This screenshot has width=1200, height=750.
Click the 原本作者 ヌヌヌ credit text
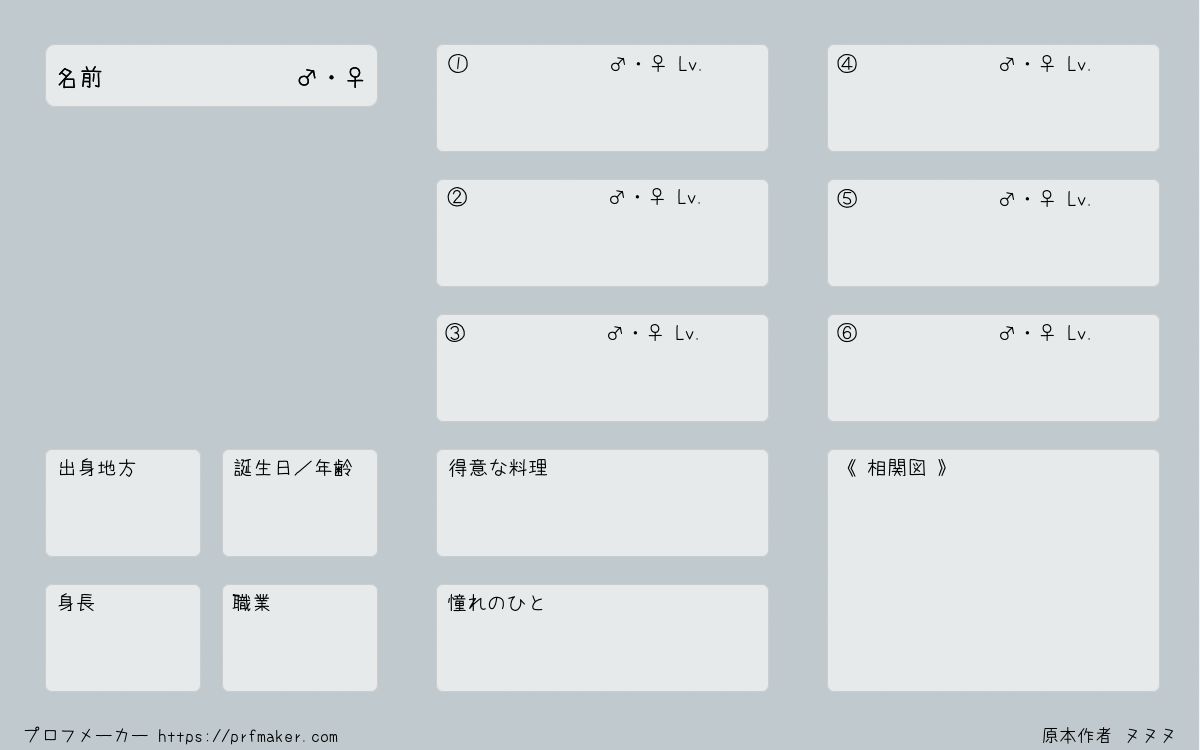point(1108,736)
